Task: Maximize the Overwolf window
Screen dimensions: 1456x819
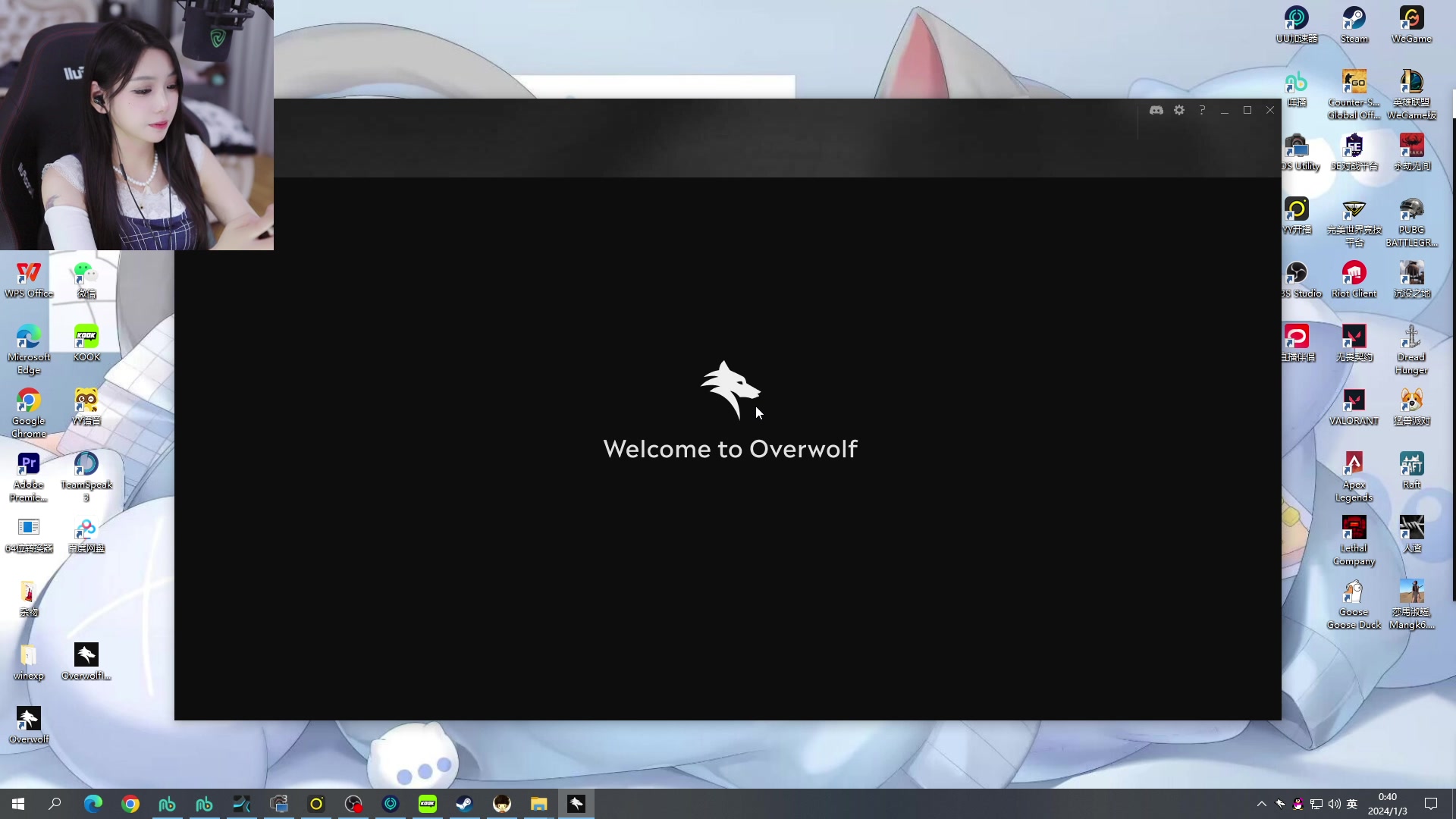Action: tap(1247, 110)
